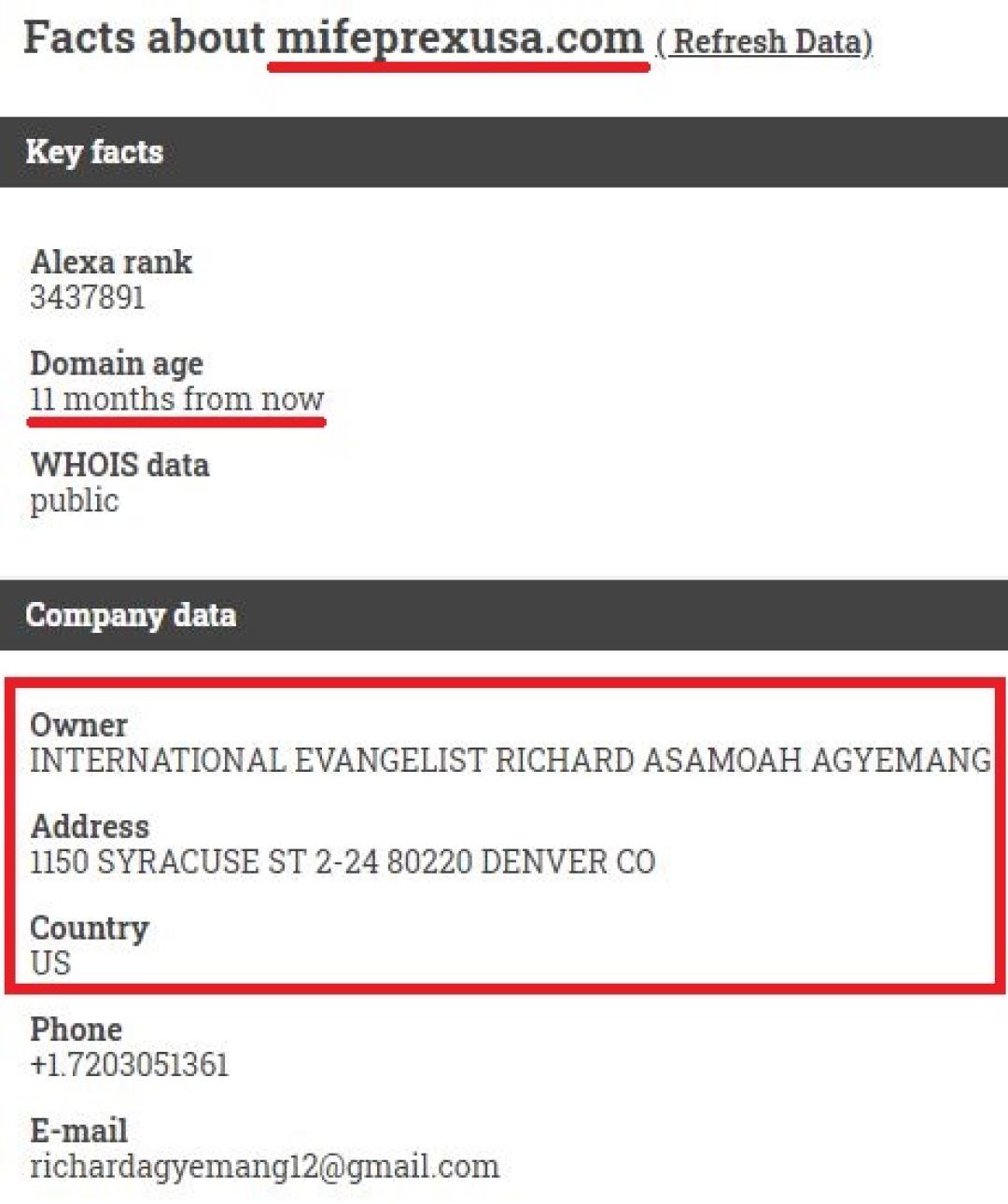Image resolution: width=1008 pixels, height=1204 pixels.
Task: Click the Country label
Action: [x=90, y=928]
